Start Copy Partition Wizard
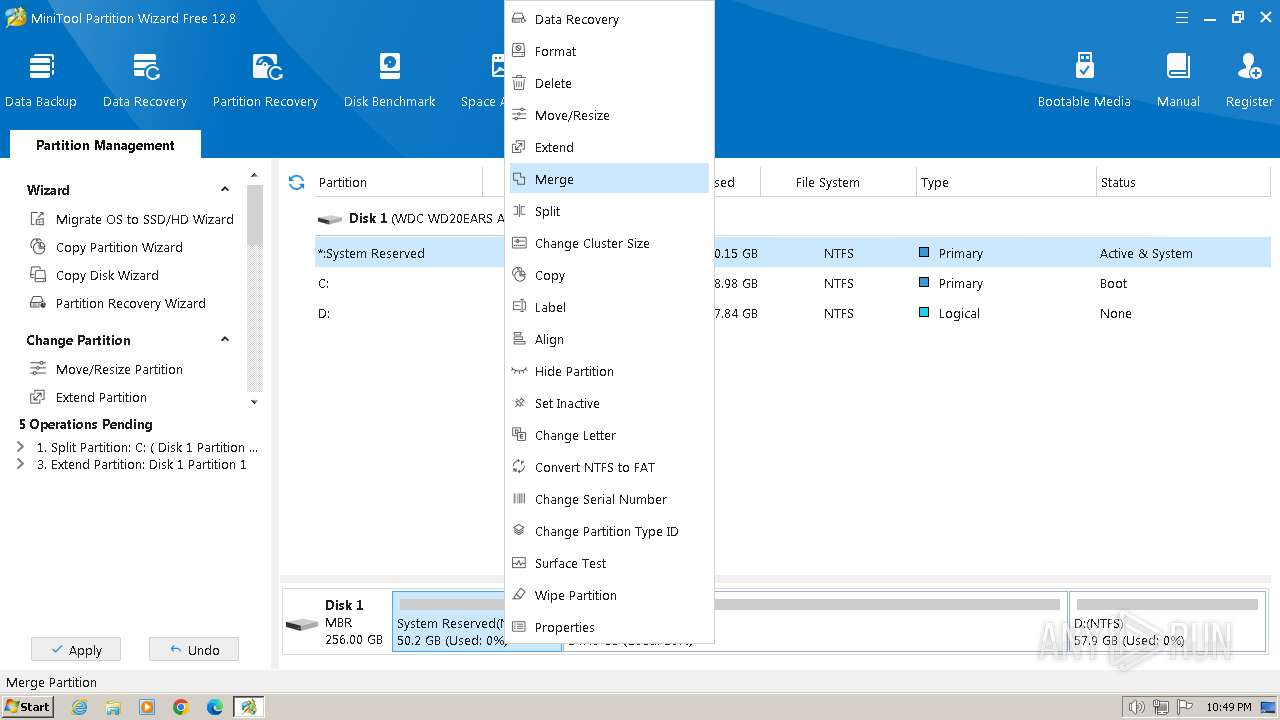1280x720 pixels. tap(106, 247)
